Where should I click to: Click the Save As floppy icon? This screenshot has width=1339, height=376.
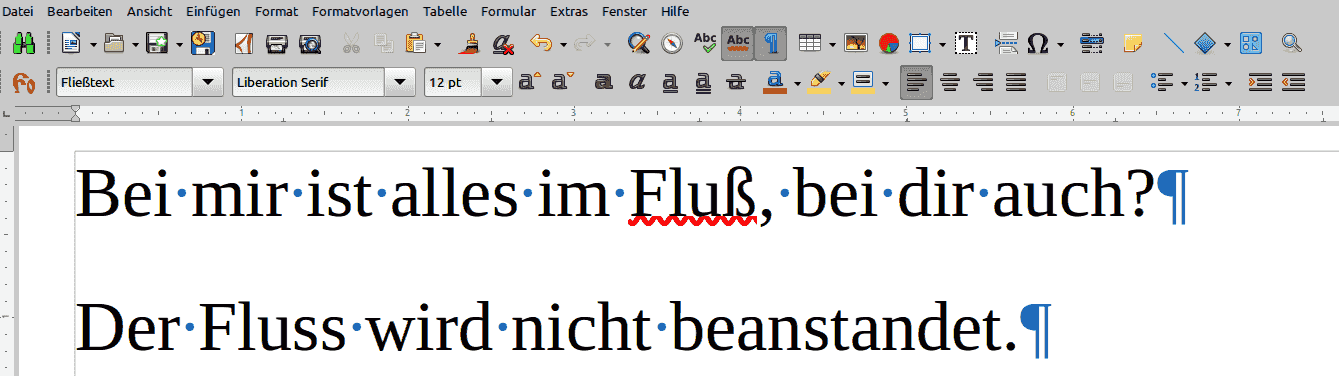pyautogui.click(x=204, y=43)
